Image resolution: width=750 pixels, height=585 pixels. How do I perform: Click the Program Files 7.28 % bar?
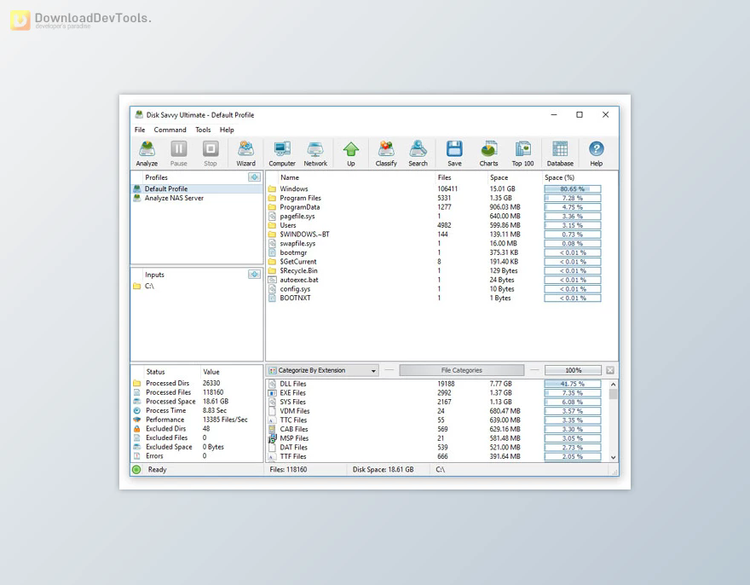(x=573, y=198)
